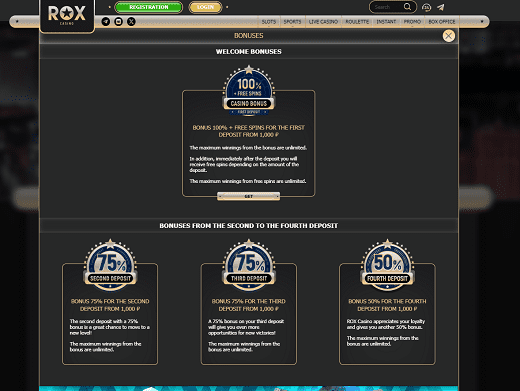
Task: Click 'The maximum winnings from free spins' text
Action: tap(248, 181)
